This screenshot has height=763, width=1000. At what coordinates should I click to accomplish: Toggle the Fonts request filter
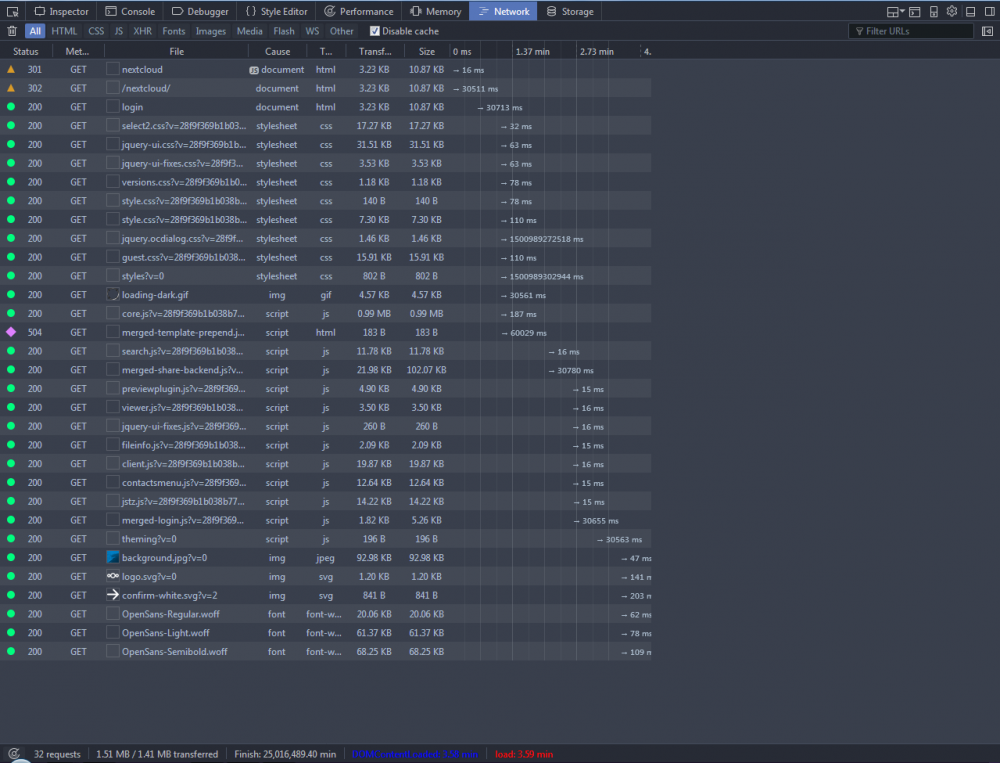(173, 31)
